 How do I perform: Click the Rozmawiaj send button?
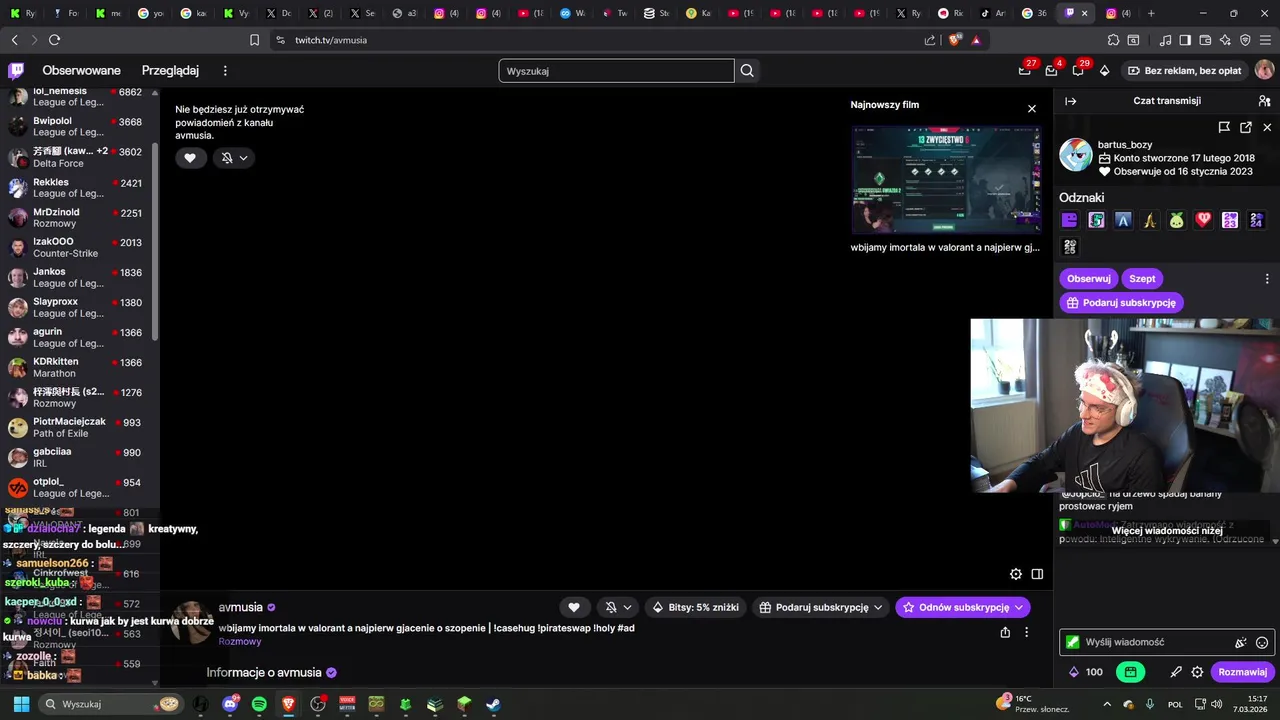click(1242, 672)
